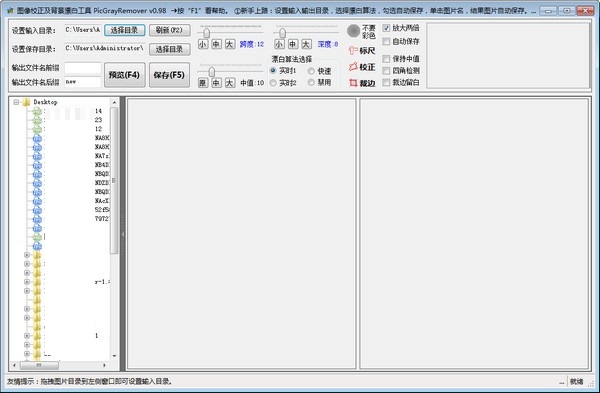Click the 刷新(F2) refresh button
This screenshot has height=393, width=600.
[x=170, y=30]
